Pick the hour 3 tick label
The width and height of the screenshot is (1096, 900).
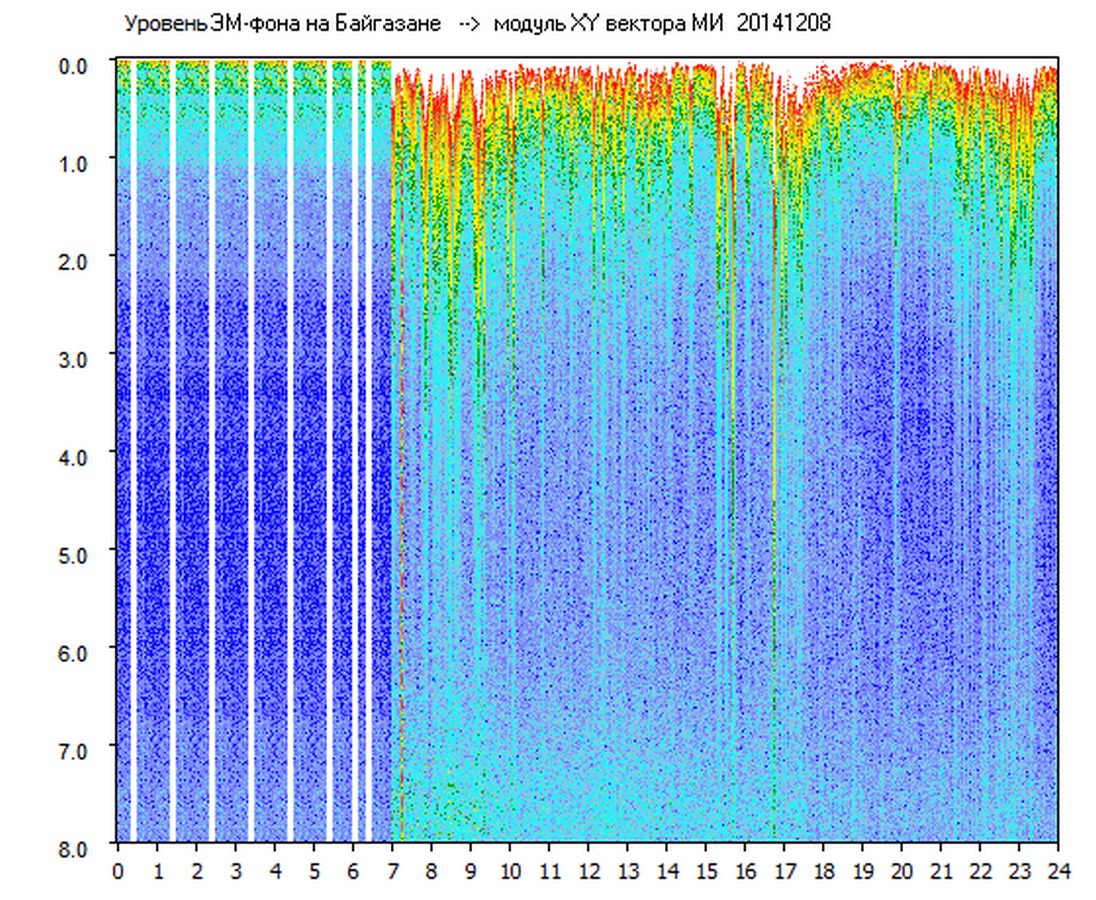[x=236, y=871]
